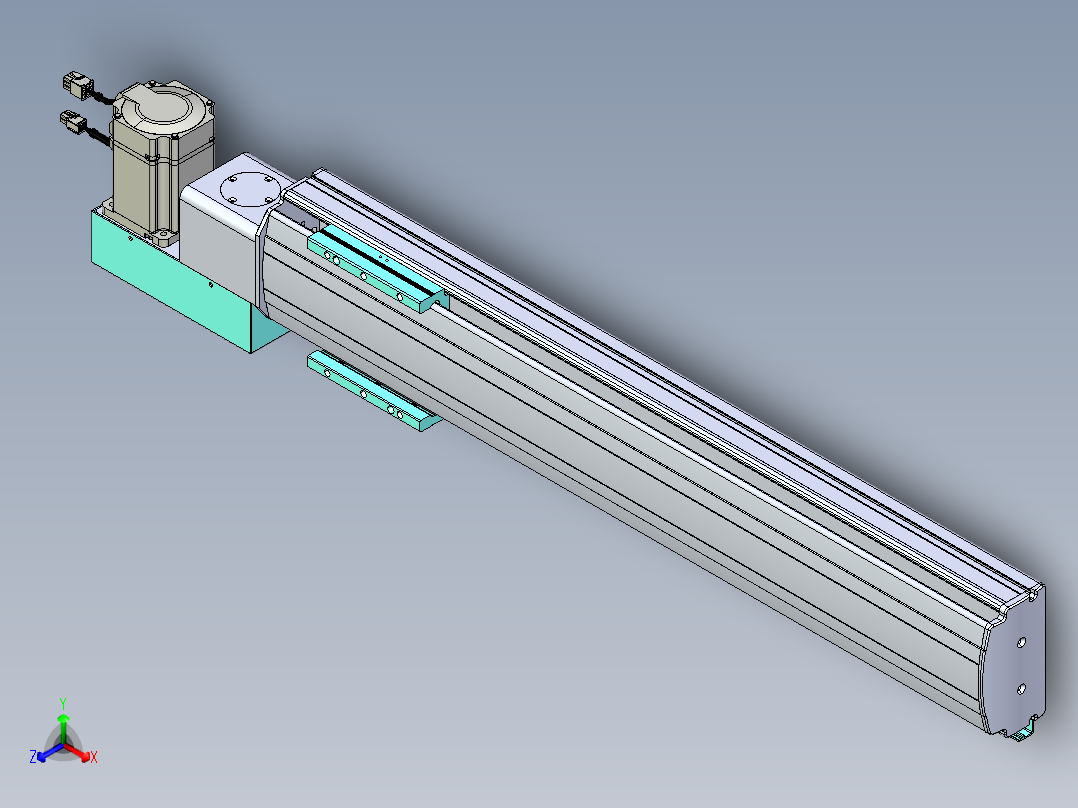1078x808 pixels.
Task: Select the lower cable connector plug
Action: [x=74, y=122]
